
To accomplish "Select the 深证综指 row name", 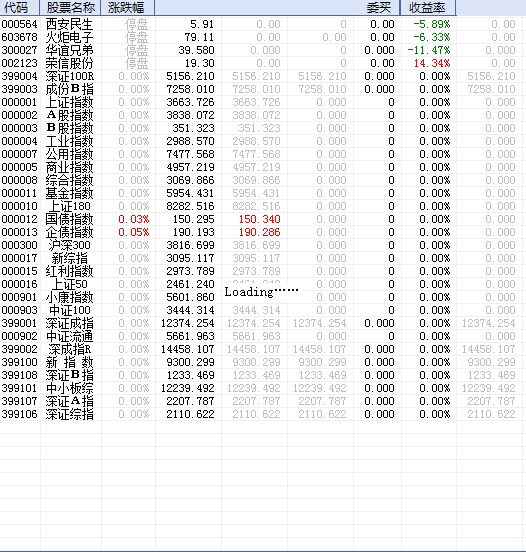I will [69, 415].
